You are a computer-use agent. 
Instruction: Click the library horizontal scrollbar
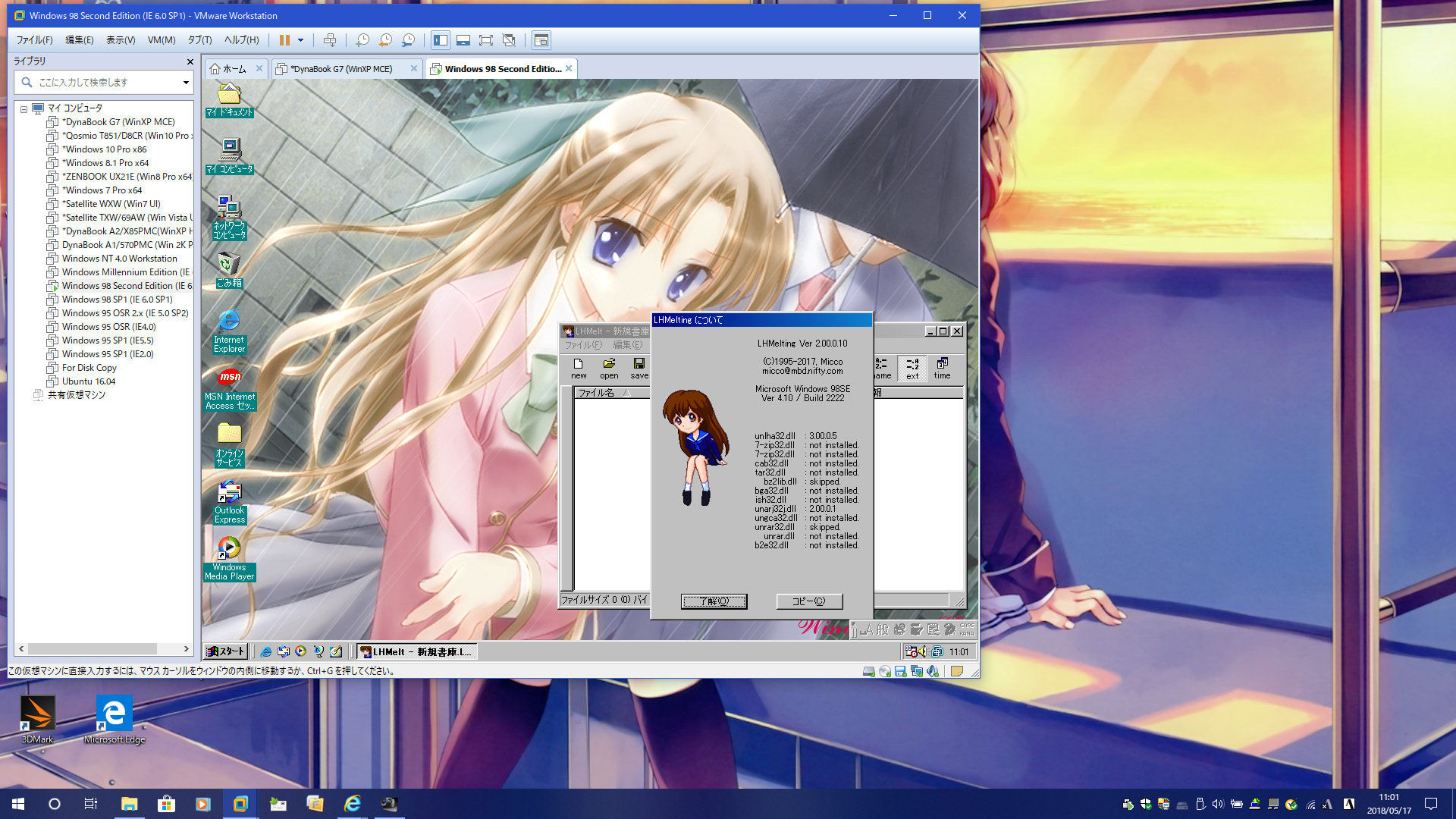[x=93, y=649]
